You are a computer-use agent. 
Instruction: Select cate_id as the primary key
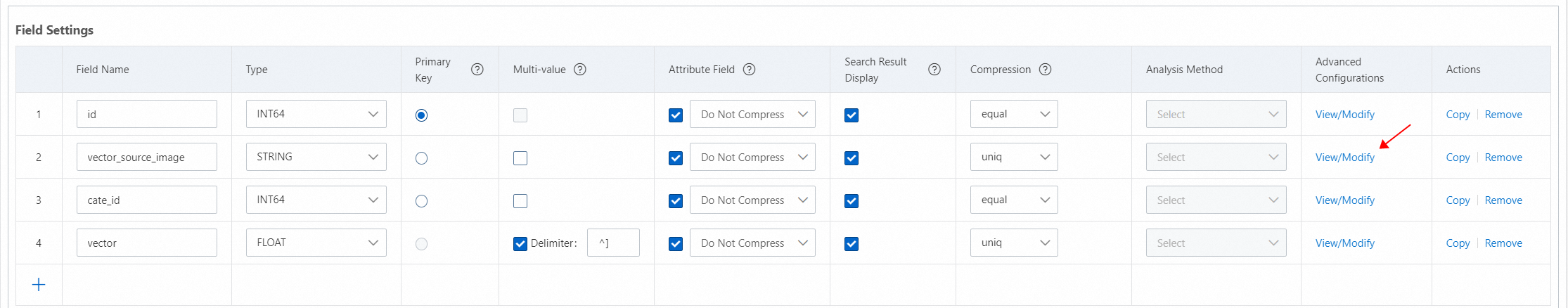pos(421,201)
